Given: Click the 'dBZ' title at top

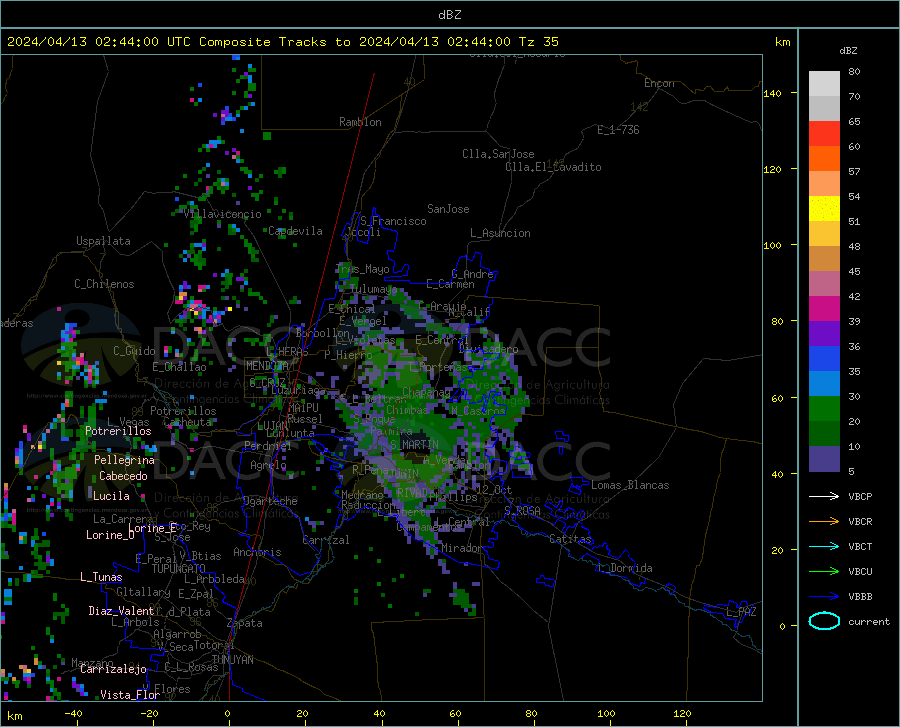Looking at the screenshot, I should tap(449, 14).
